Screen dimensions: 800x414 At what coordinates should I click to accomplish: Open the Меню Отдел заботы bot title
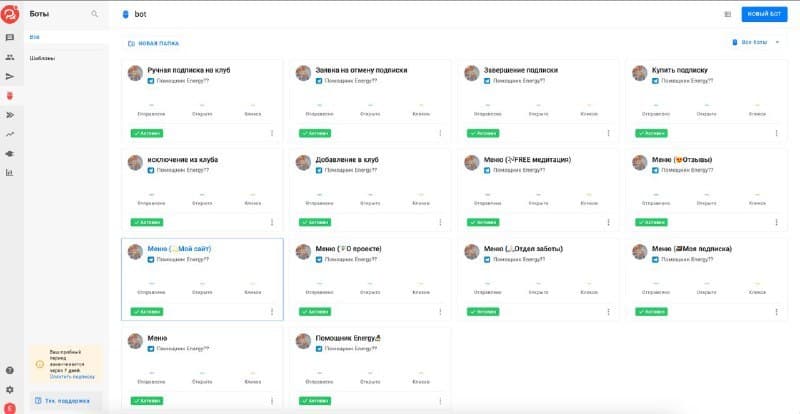pyautogui.click(x=523, y=249)
